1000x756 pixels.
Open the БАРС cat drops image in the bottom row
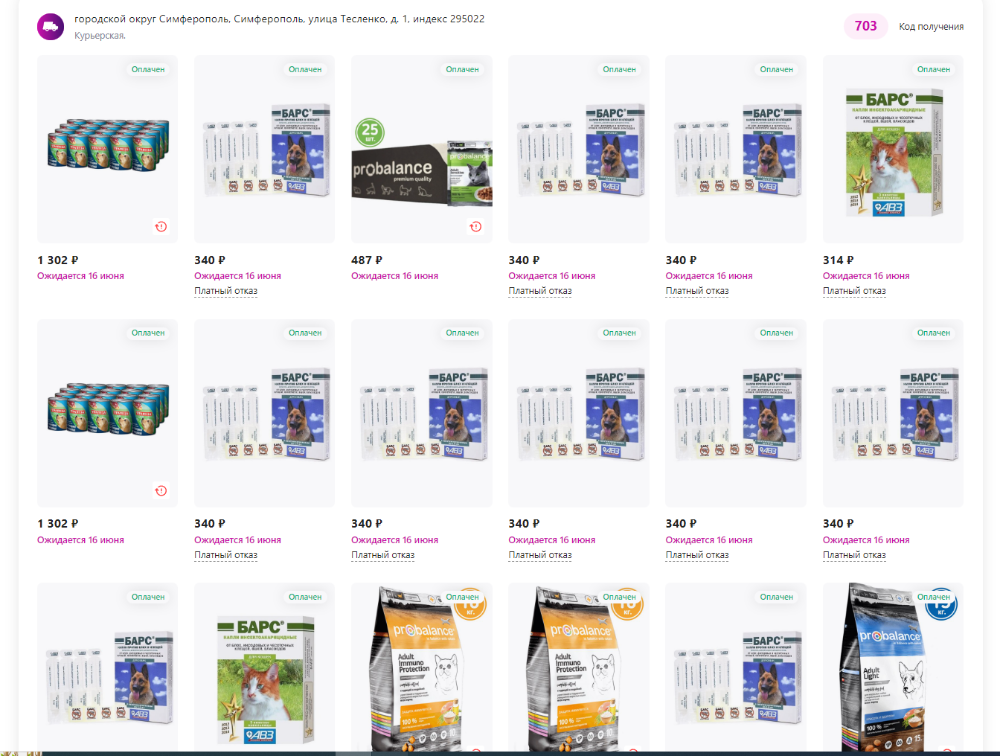(x=264, y=667)
